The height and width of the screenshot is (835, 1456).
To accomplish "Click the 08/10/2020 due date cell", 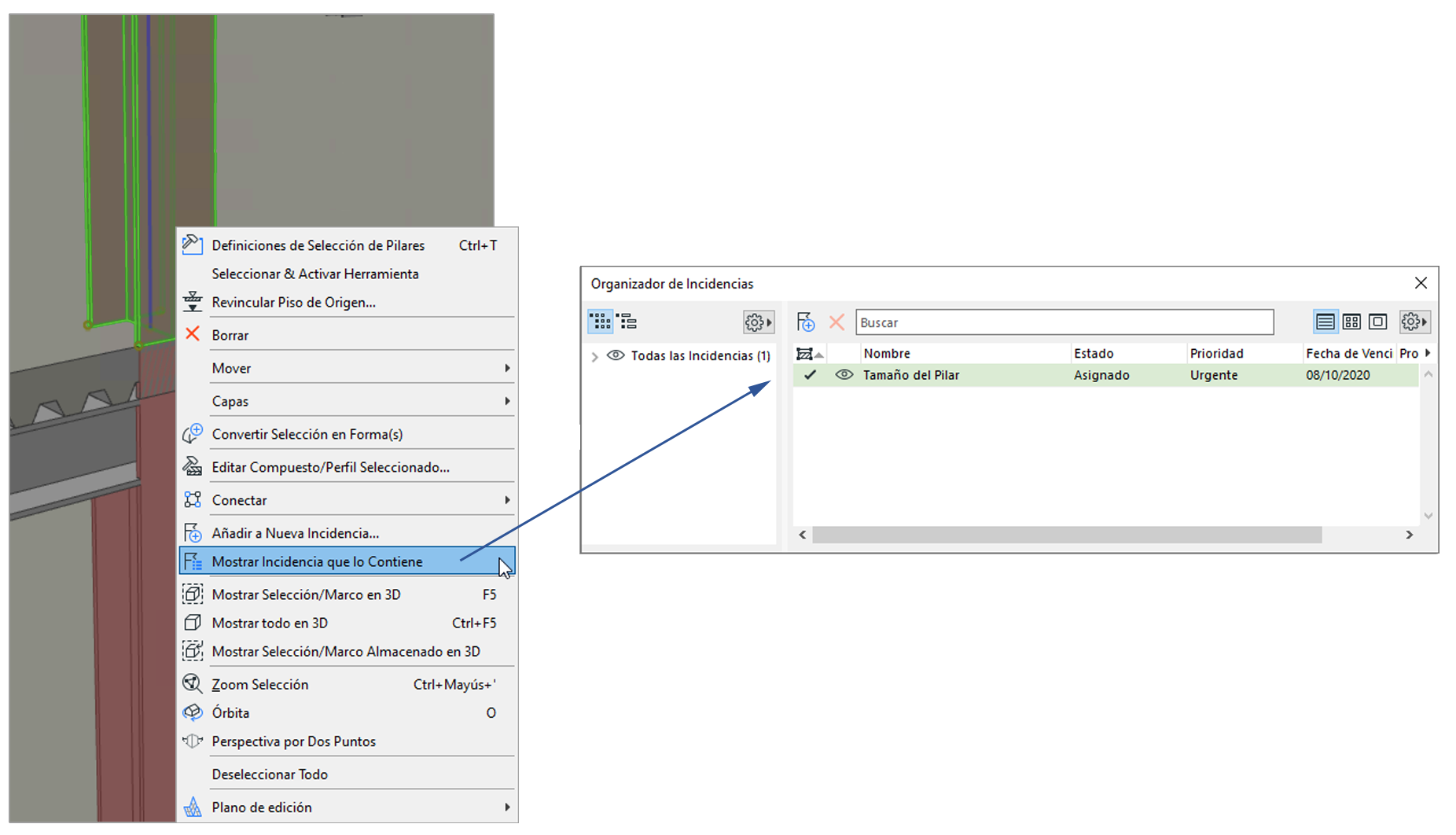I will 1338,375.
